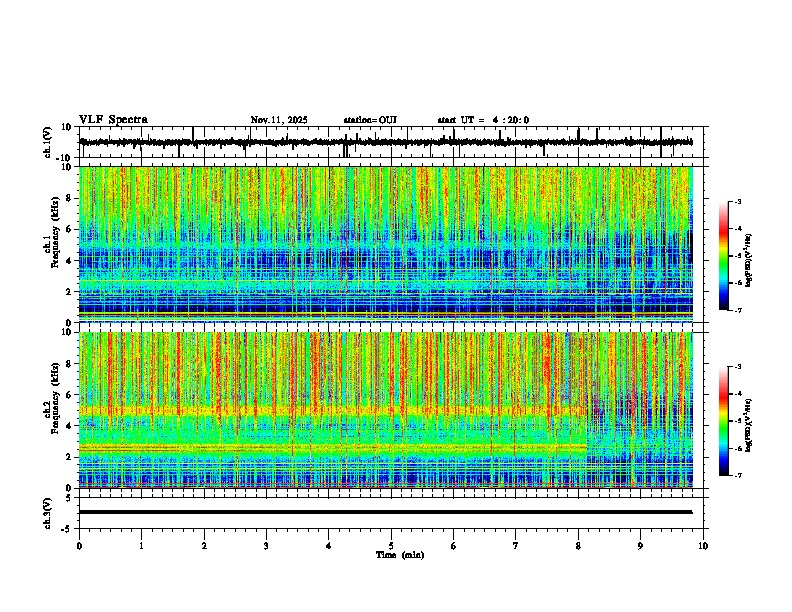
Task: Click the 'Time (min)' axis label
Action: pos(400,555)
